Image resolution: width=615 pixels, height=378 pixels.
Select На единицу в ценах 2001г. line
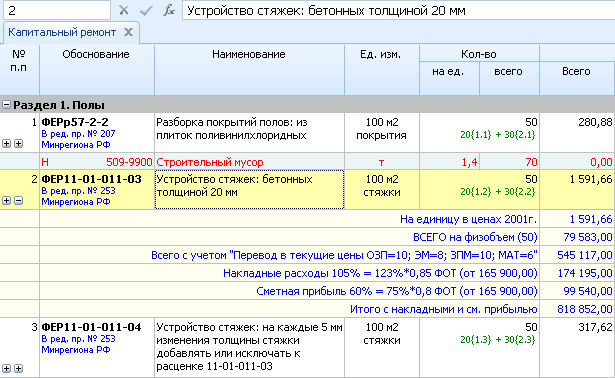468,219
